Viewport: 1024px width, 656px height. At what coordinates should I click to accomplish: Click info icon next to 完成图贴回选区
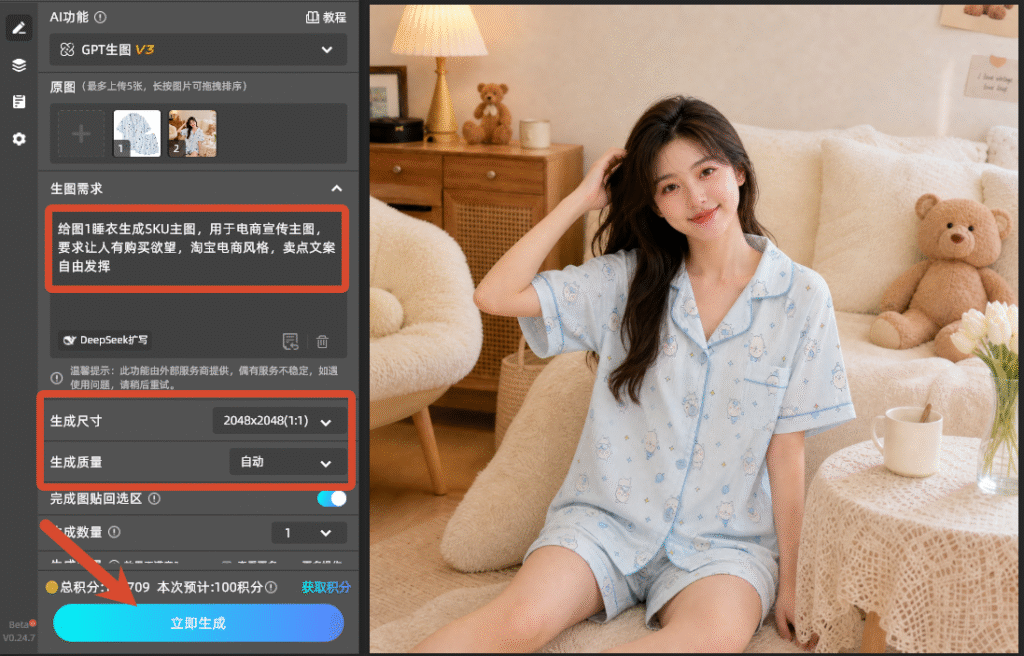(x=154, y=499)
